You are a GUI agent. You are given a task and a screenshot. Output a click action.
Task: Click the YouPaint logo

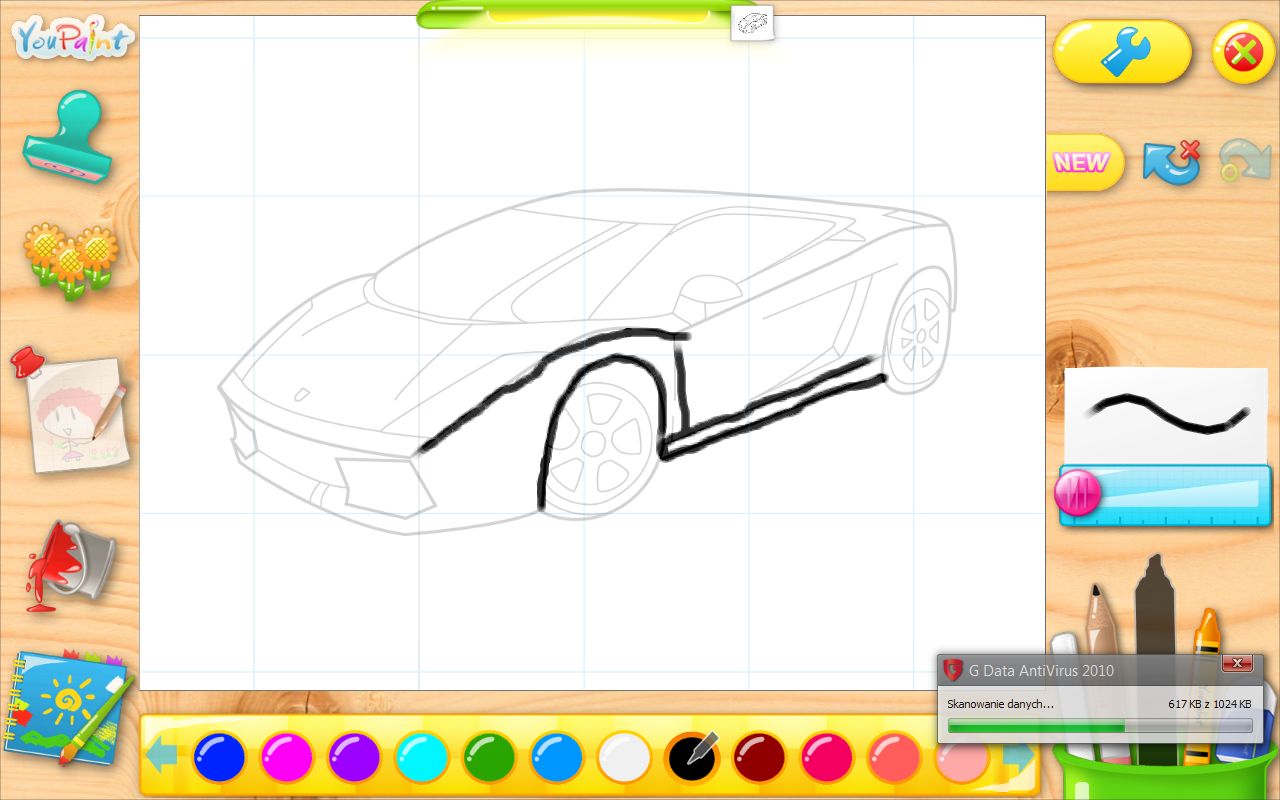click(x=71, y=40)
